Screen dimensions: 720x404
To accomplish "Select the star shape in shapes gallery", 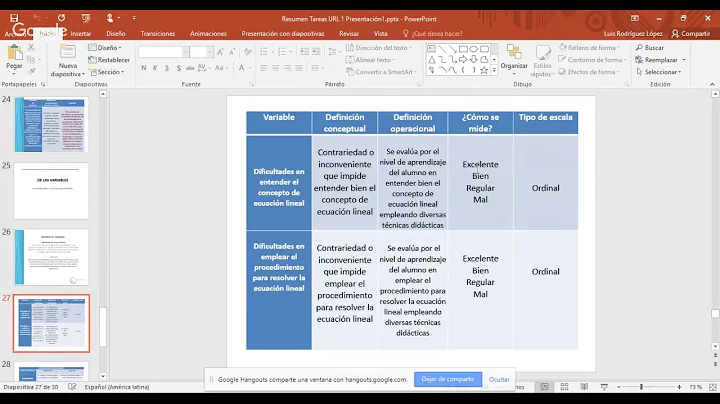I will click(x=484, y=70).
